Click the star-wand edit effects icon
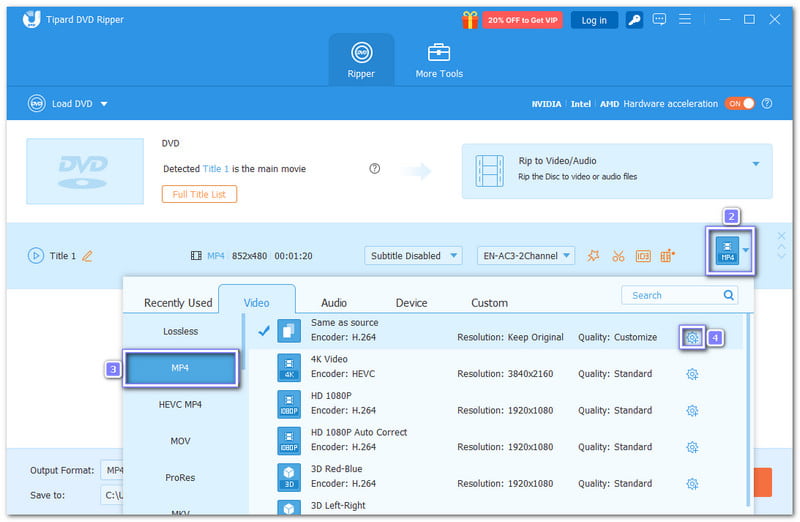This screenshot has height=522, width=800. [594, 256]
